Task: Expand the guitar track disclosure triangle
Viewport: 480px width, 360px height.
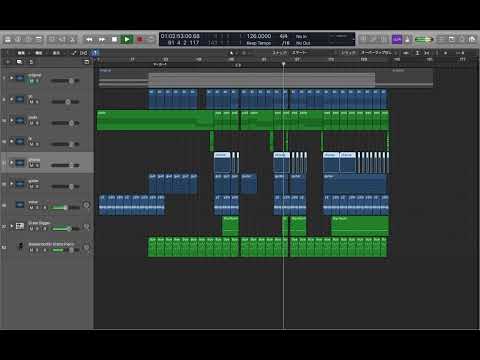Action: pos(12,184)
